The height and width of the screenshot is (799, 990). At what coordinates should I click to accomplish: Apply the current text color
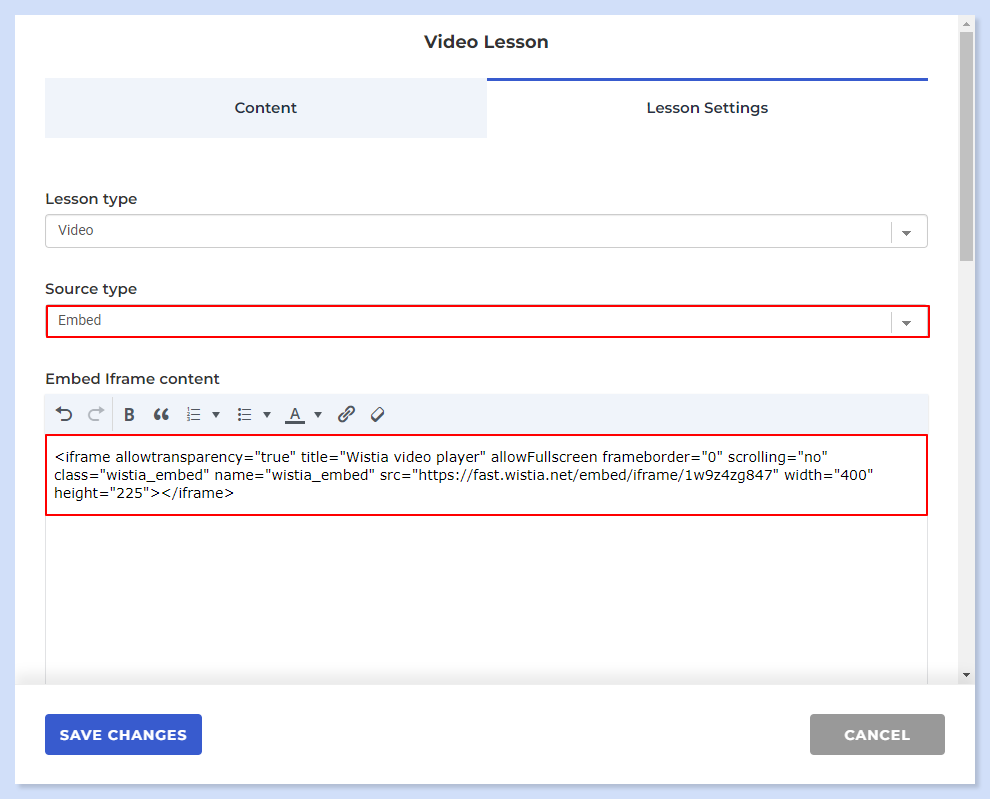click(295, 414)
